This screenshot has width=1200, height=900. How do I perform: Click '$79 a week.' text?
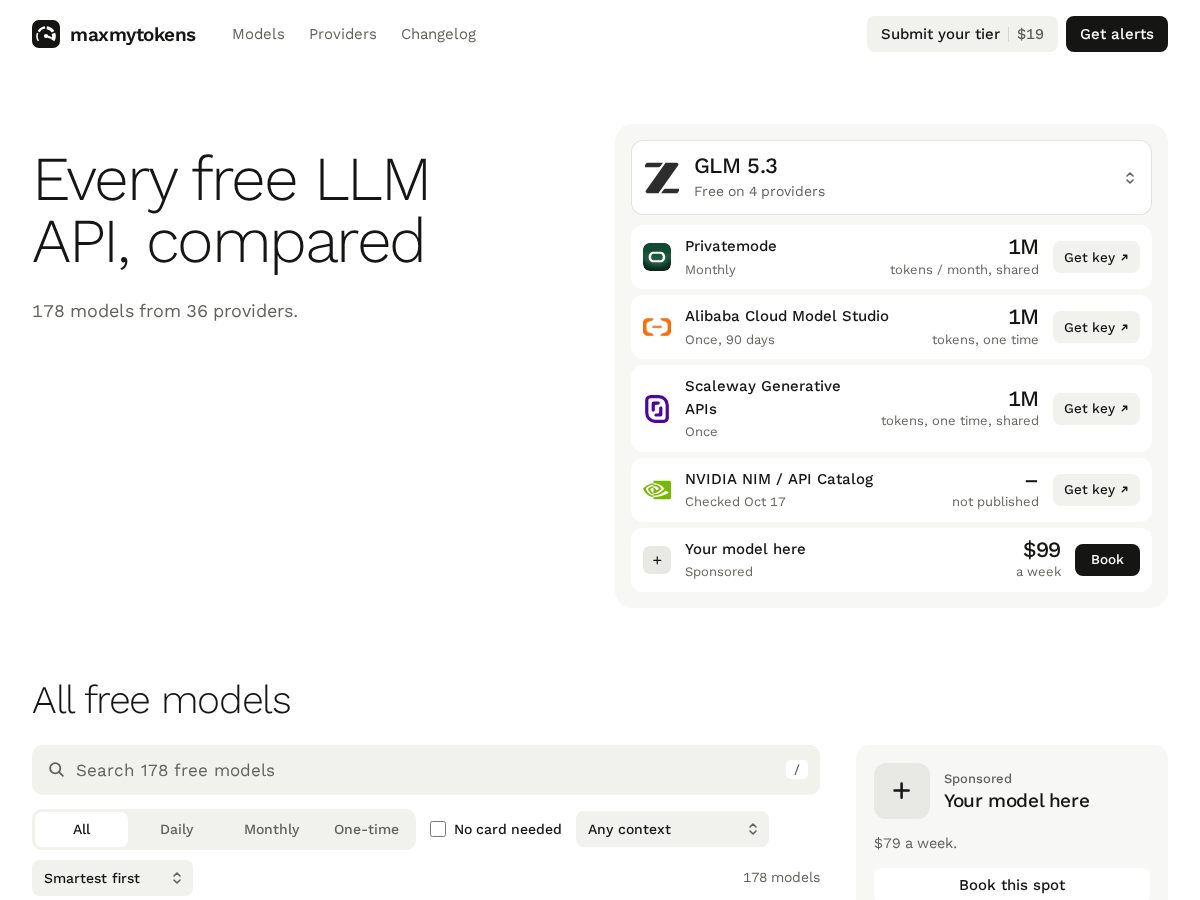pos(915,843)
